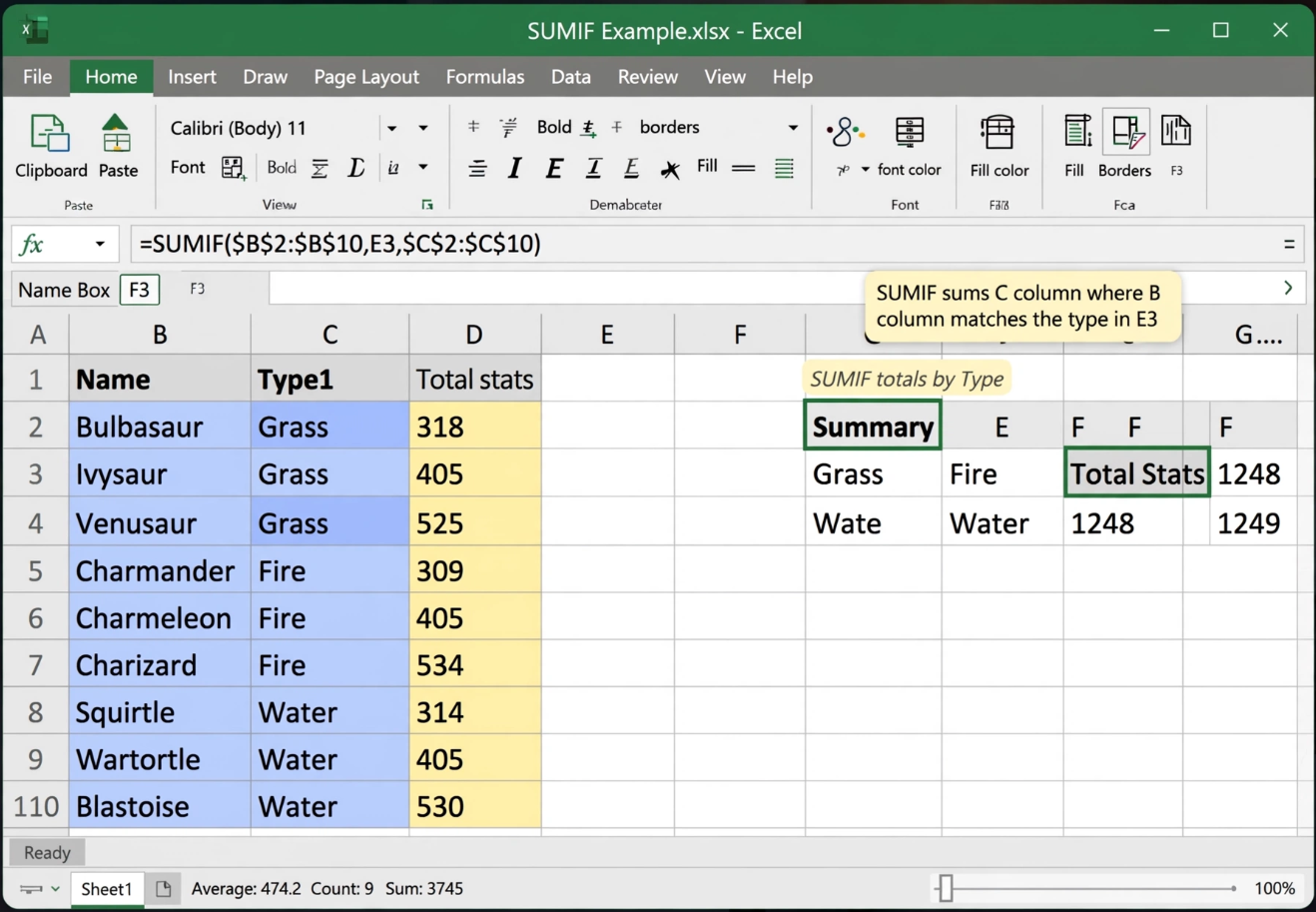
Task: Click the bold italic E icon
Action: coord(554,169)
